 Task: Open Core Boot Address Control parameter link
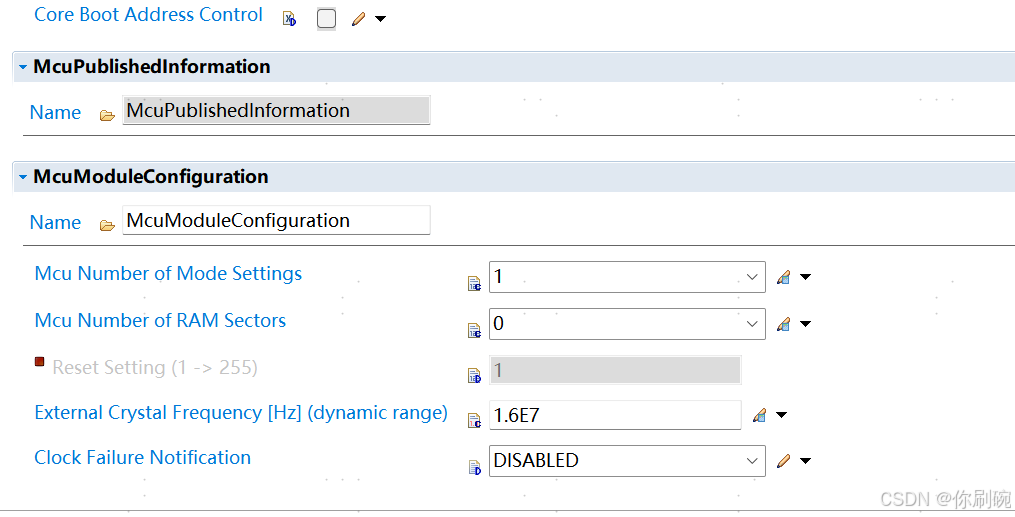pos(148,15)
